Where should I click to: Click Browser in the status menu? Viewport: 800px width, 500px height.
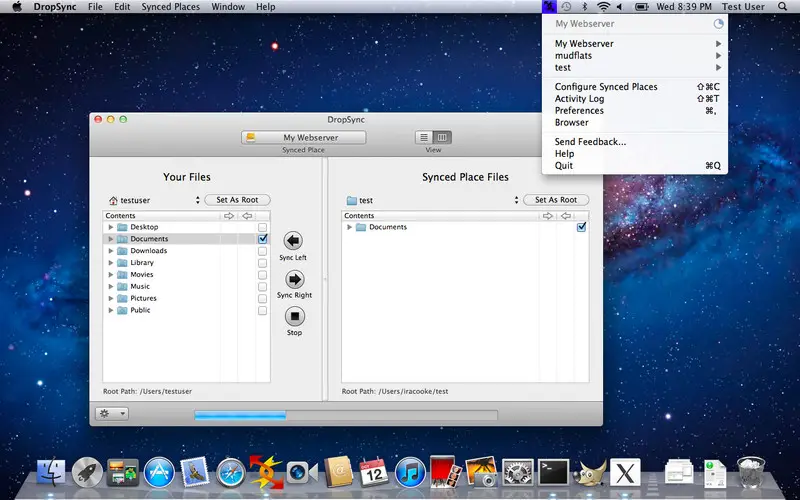635,122
